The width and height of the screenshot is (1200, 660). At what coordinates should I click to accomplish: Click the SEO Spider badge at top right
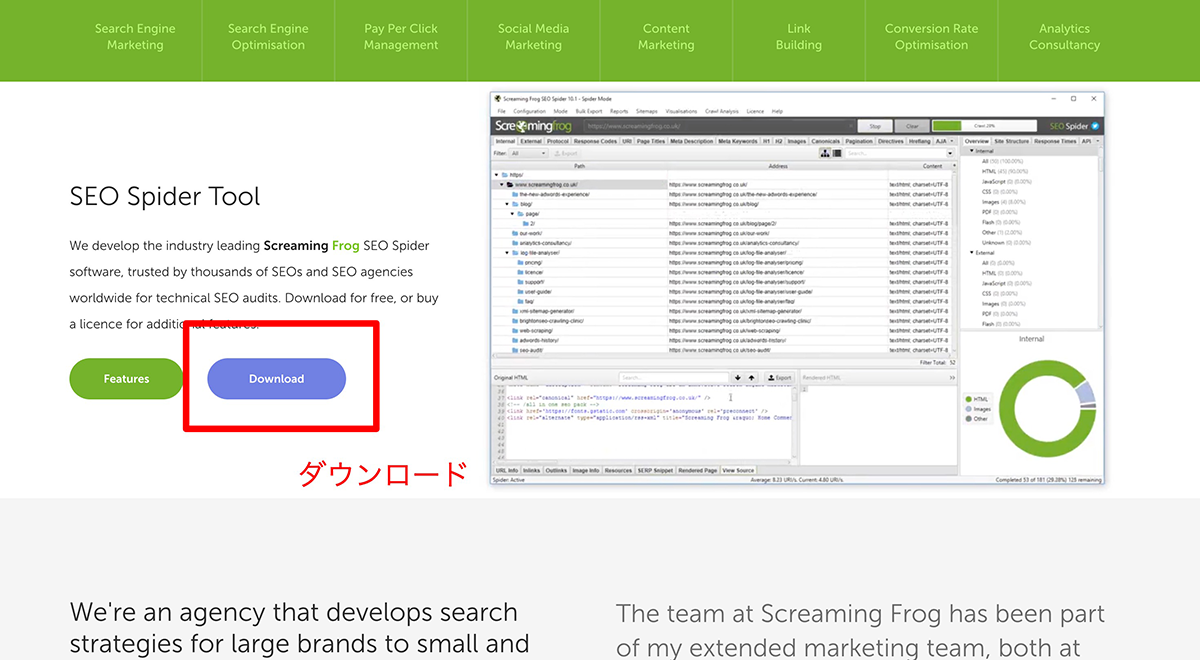click(x=1068, y=127)
